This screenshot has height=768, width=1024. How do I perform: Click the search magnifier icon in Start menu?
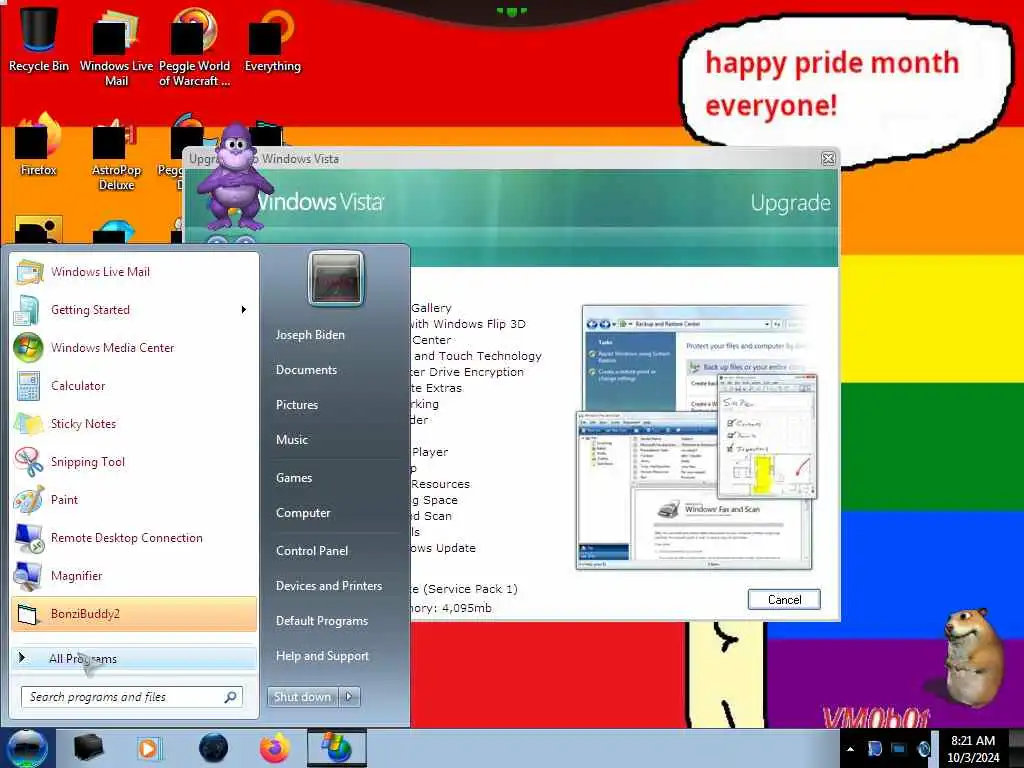click(231, 697)
